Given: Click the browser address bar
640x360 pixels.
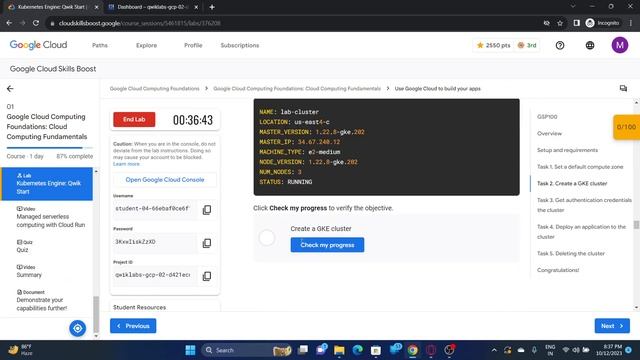Looking at the screenshot, I should pyautogui.click(x=294, y=23).
